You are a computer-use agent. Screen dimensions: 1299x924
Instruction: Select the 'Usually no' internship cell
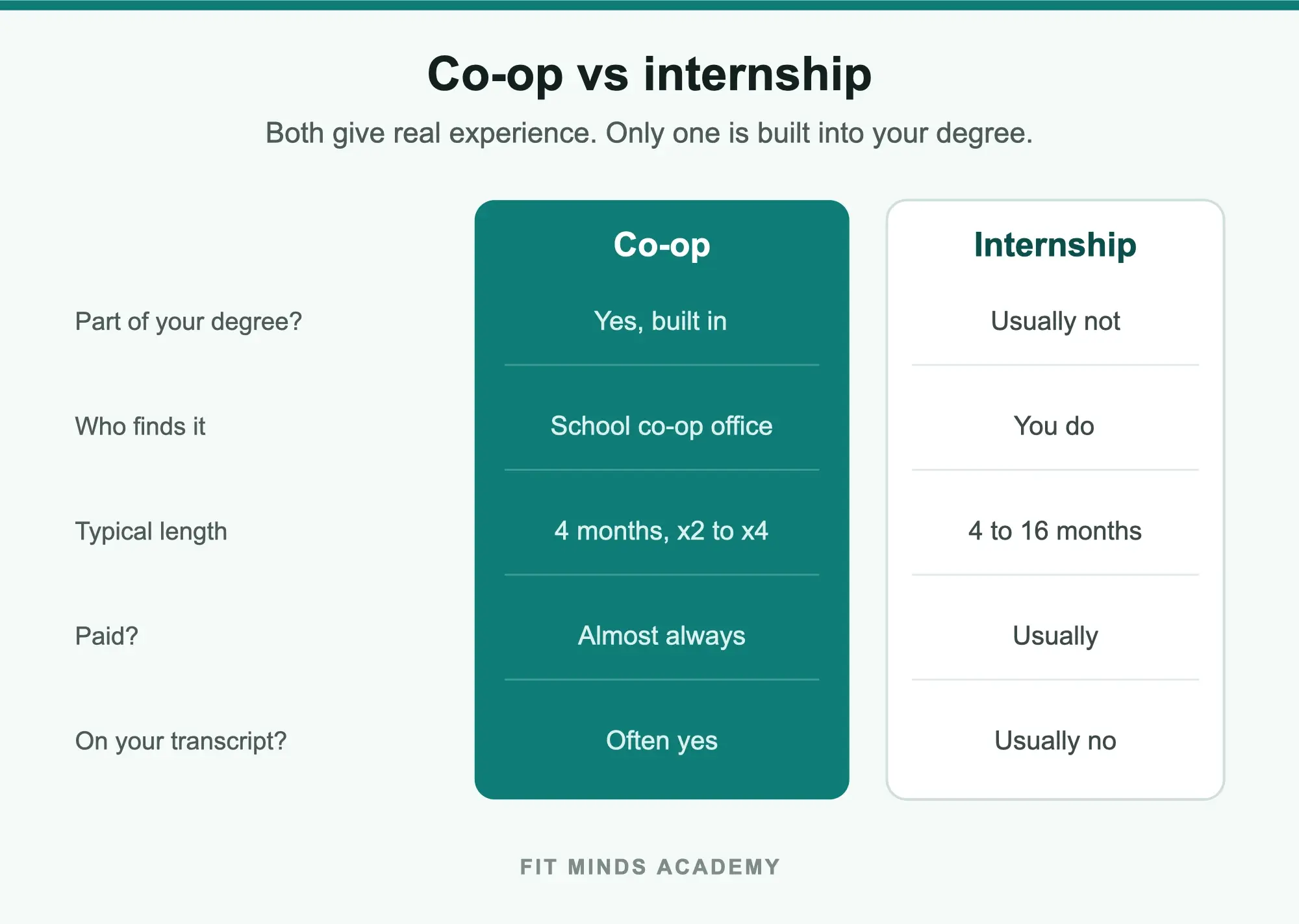(x=1055, y=741)
